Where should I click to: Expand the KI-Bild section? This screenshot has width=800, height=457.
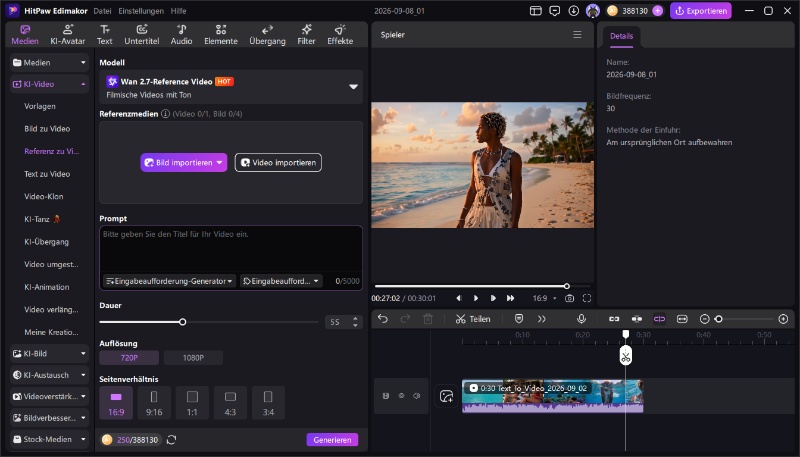coord(49,353)
